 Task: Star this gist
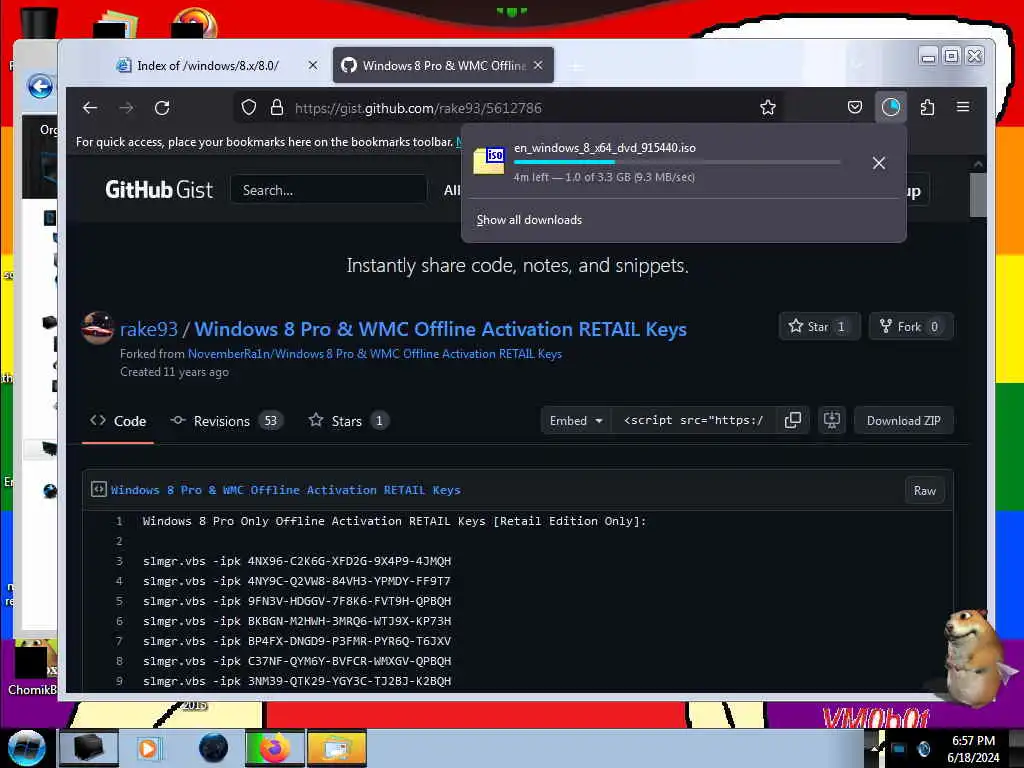tap(819, 327)
